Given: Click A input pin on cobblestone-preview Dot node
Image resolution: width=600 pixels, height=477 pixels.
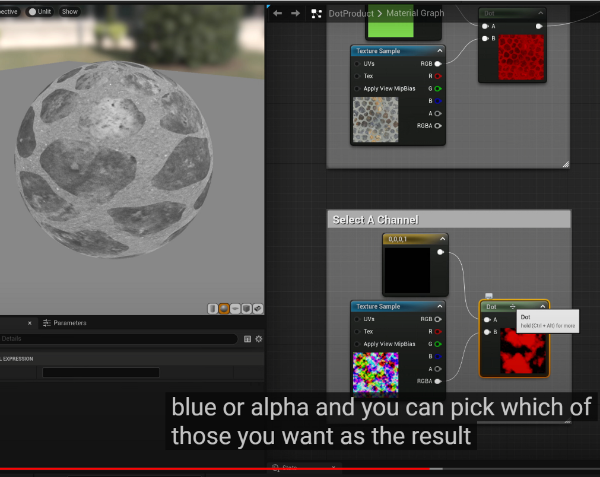Looking at the screenshot, I should [485, 26].
